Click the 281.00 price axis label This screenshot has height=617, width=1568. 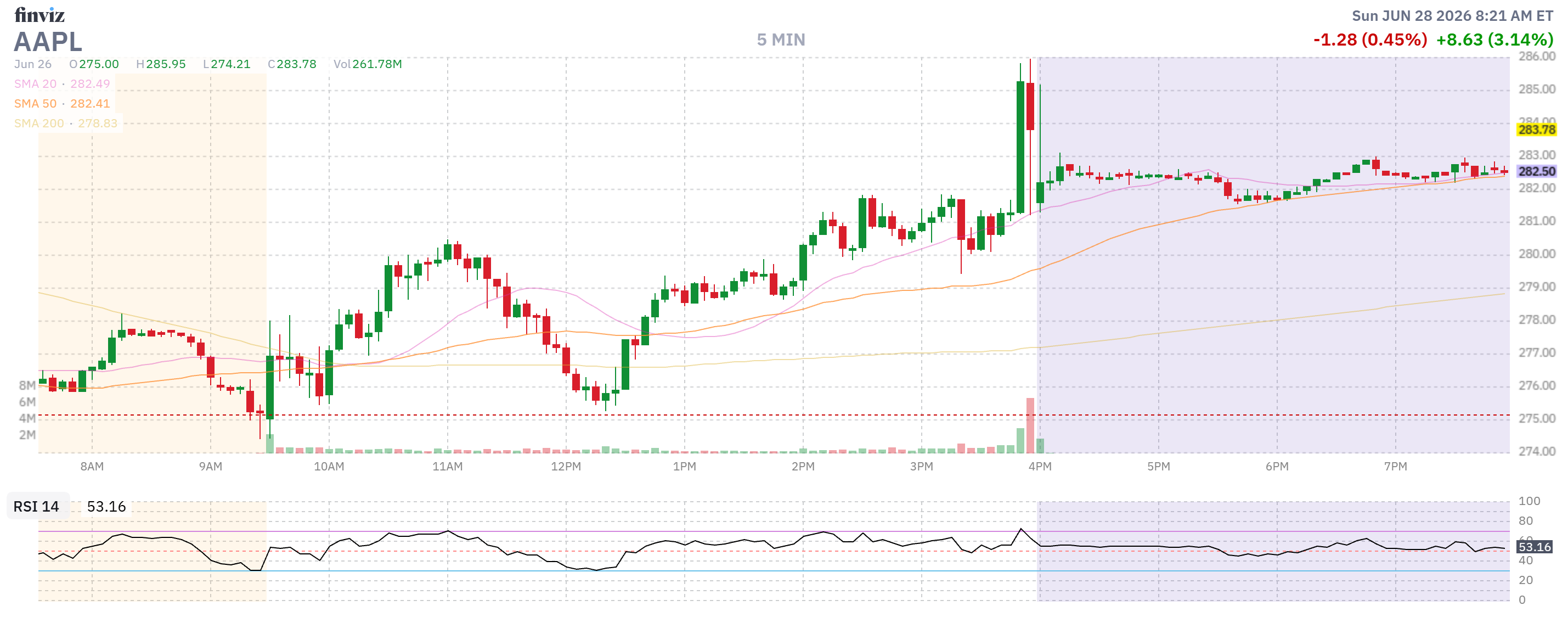[1537, 221]
